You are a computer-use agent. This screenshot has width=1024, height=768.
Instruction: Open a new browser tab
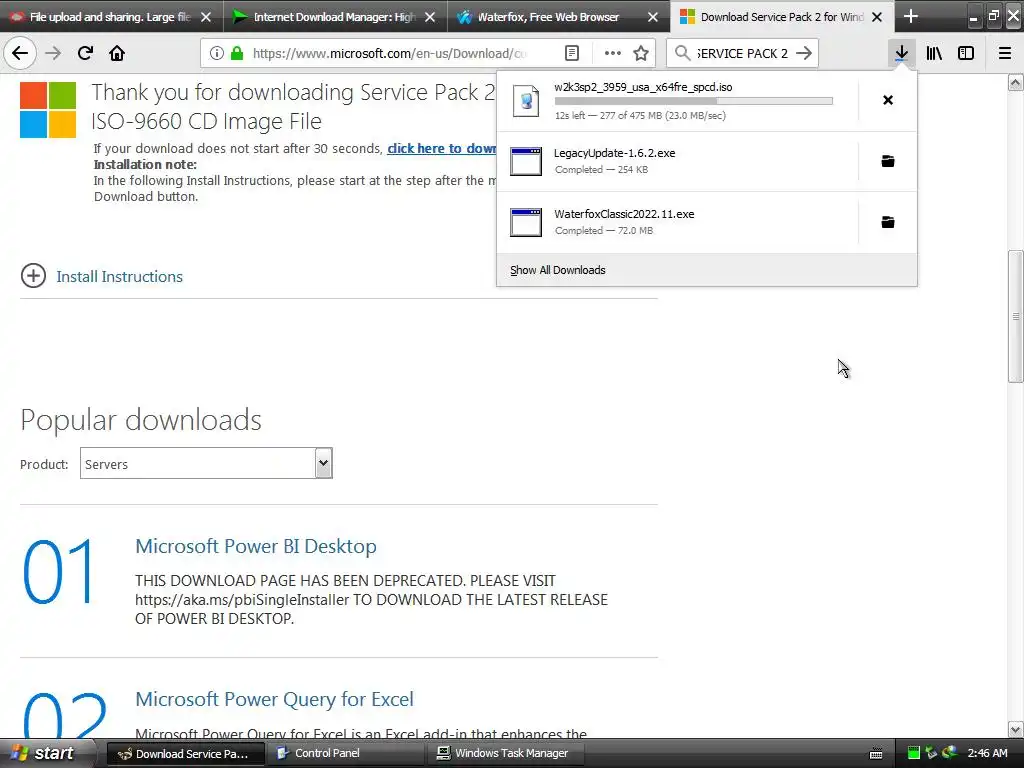point(910,16)
